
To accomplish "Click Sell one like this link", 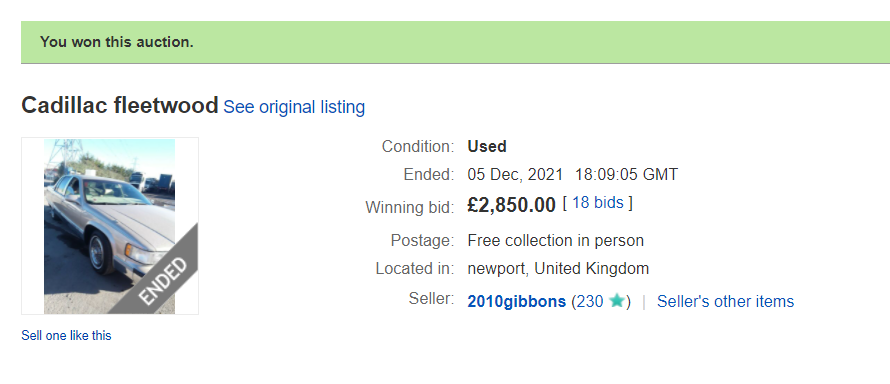I will coord(66,335).
